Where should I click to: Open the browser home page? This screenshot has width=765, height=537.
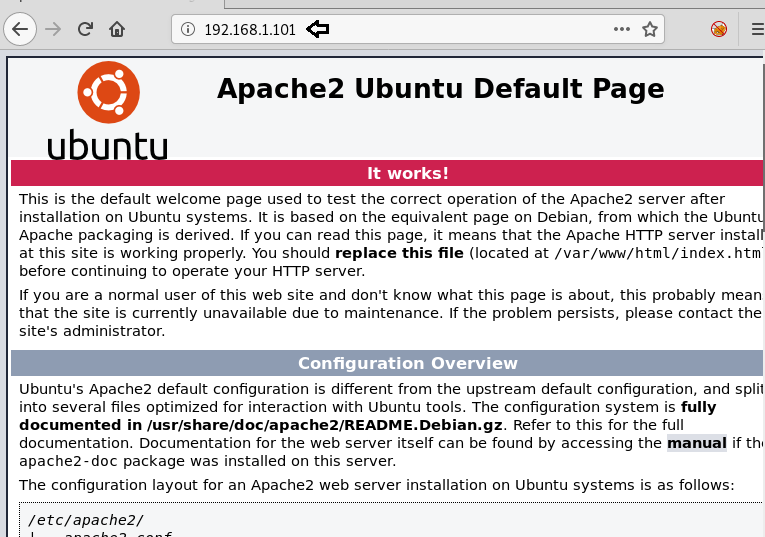coord(117,29)
